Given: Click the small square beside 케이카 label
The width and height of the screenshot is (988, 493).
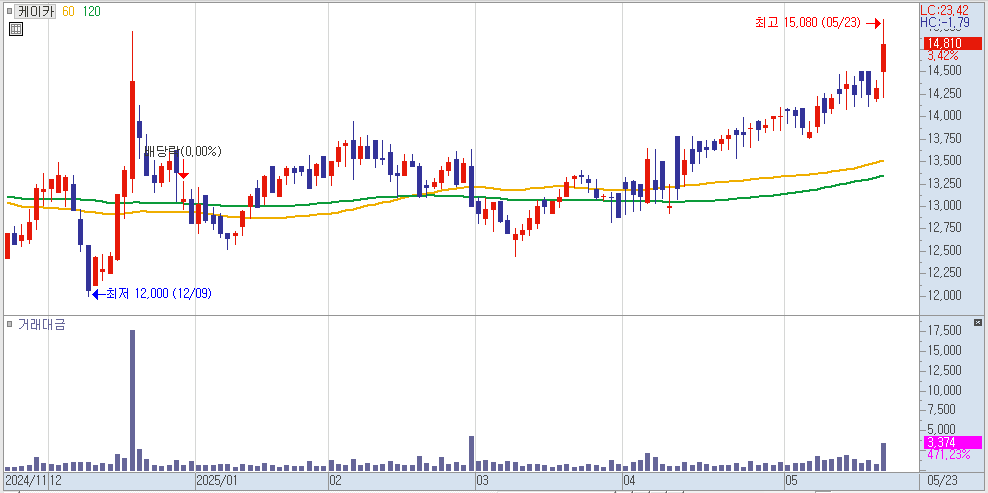Looking at the screenshot, I should [11, 11].
